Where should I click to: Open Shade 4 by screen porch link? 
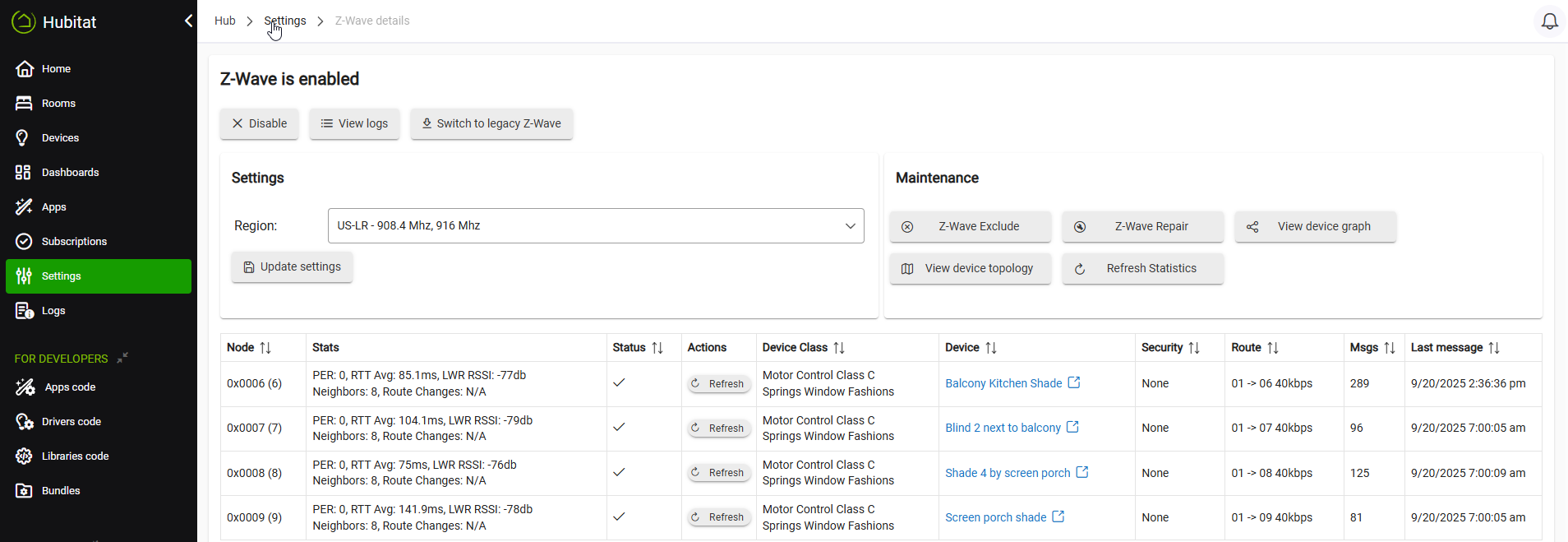pos(1008,473)
